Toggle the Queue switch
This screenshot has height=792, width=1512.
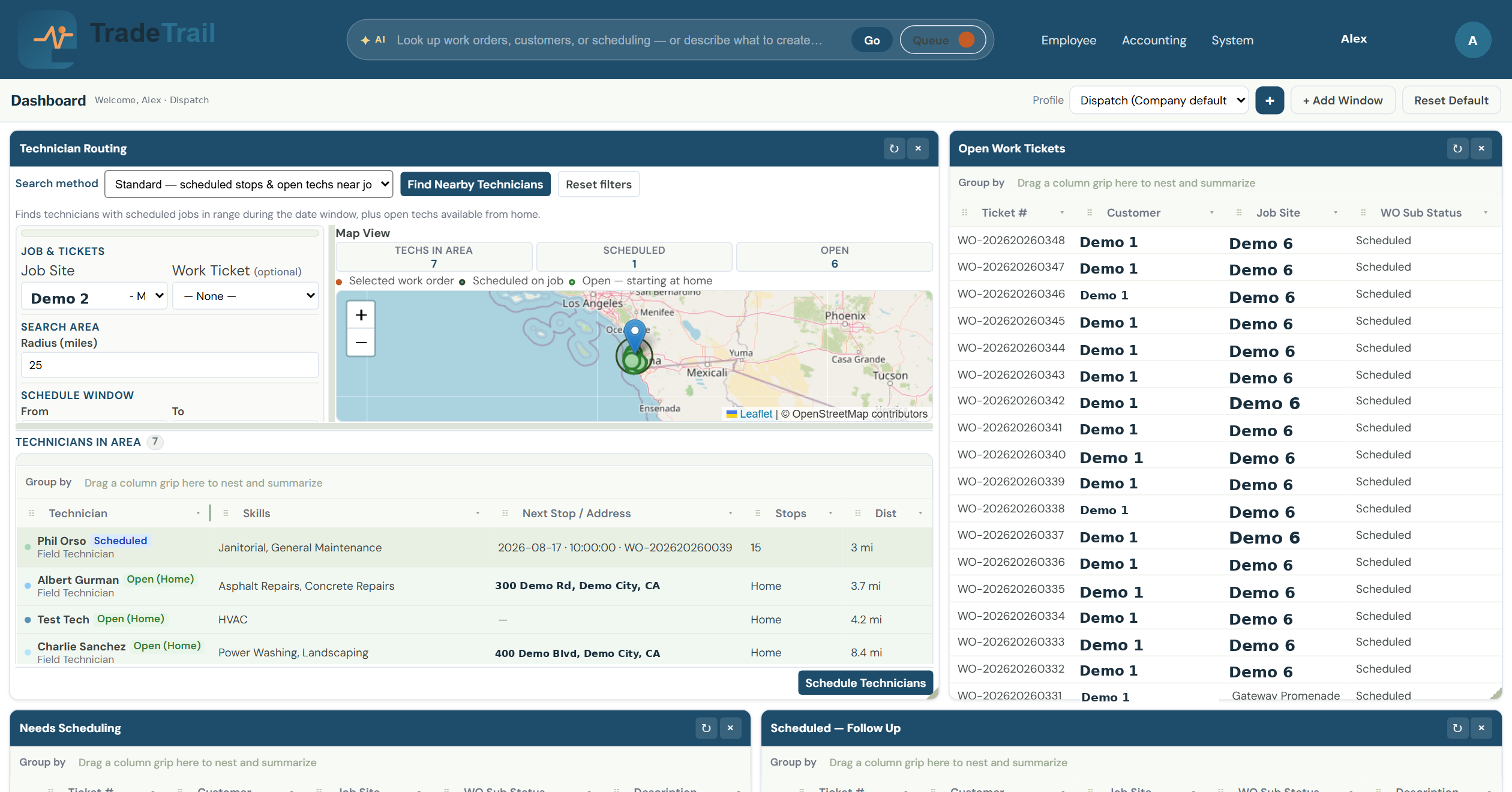[943, 40]
